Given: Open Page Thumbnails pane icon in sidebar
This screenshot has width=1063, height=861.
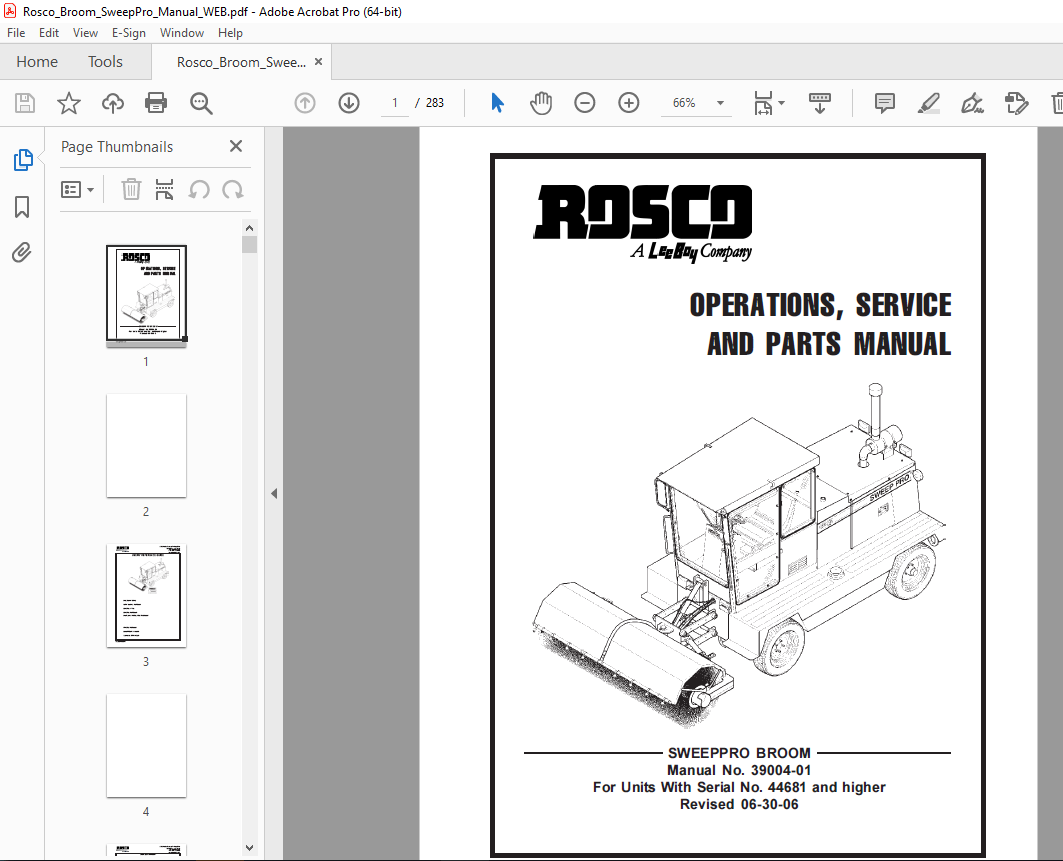Looking at the screenshot, I should 23,160.
